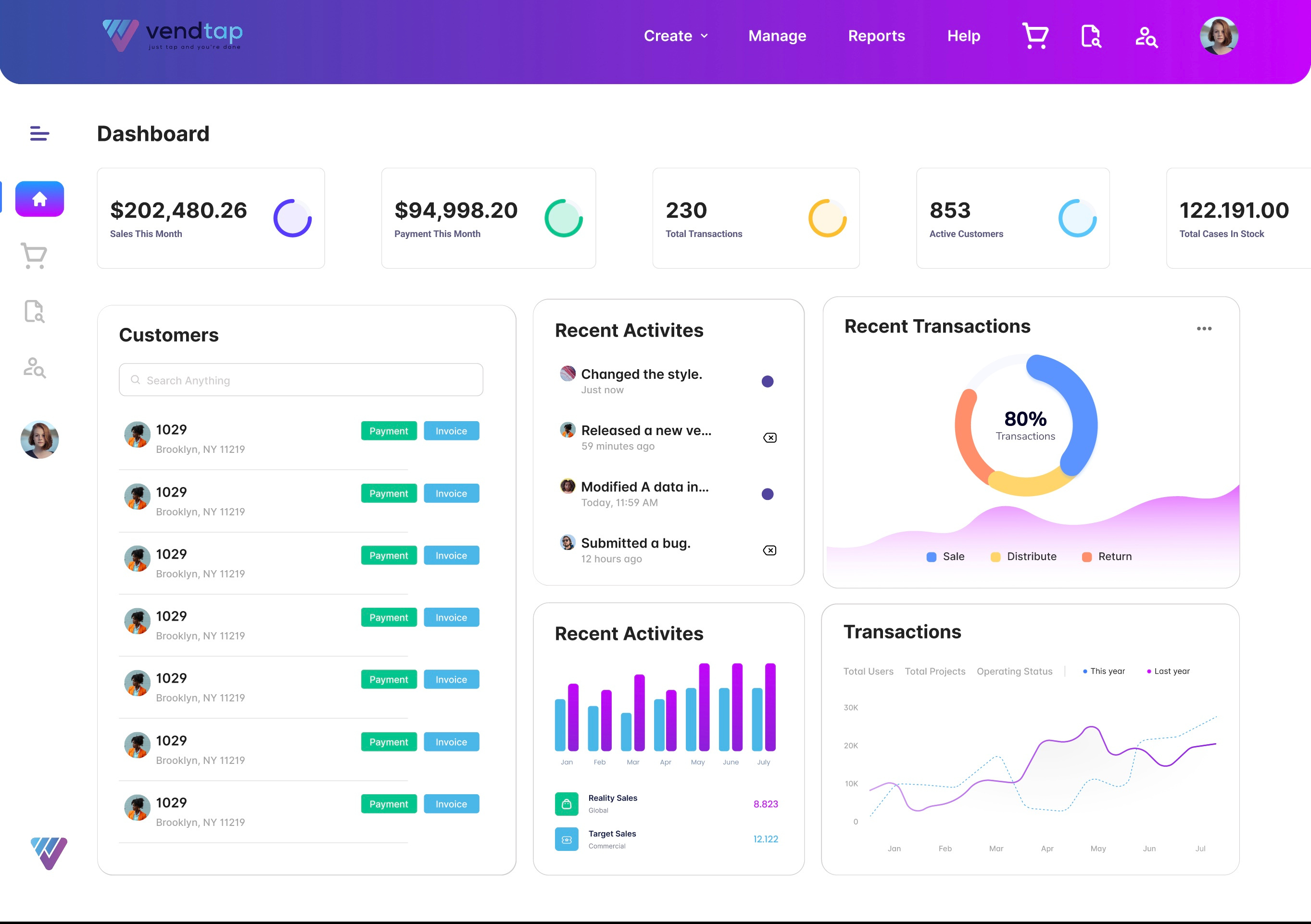Toggle the Last year legend item
Screen dimensions: 1311x924
click(1168, 671)
